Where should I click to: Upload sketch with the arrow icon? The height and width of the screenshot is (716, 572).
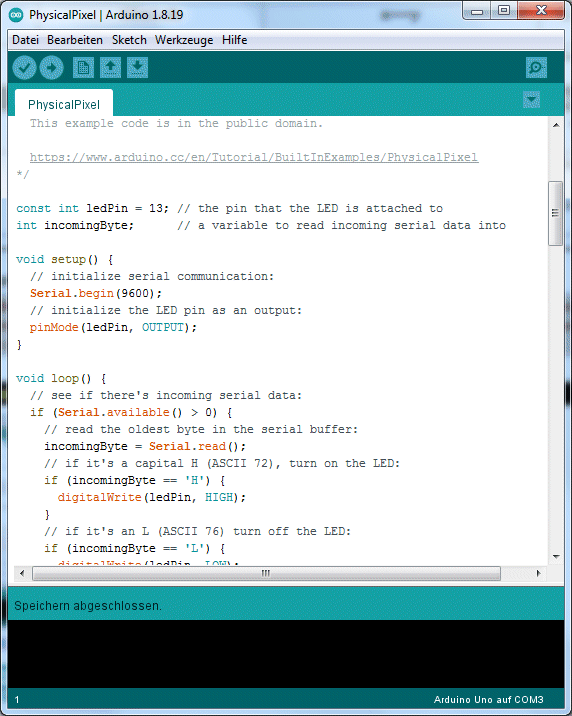click(x=51, y=68)
